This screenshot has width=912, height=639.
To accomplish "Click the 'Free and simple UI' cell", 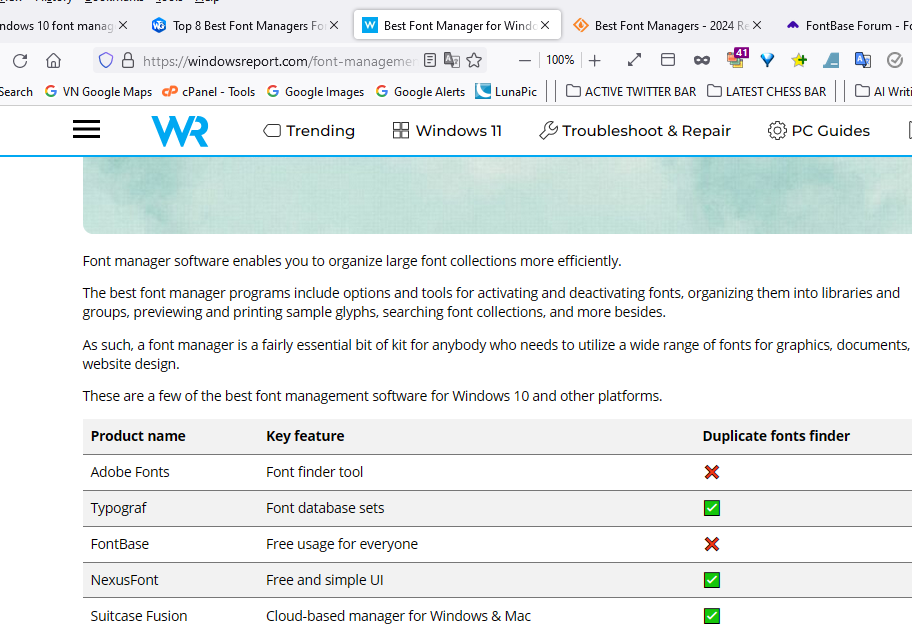I will click(x=325, y=580).
